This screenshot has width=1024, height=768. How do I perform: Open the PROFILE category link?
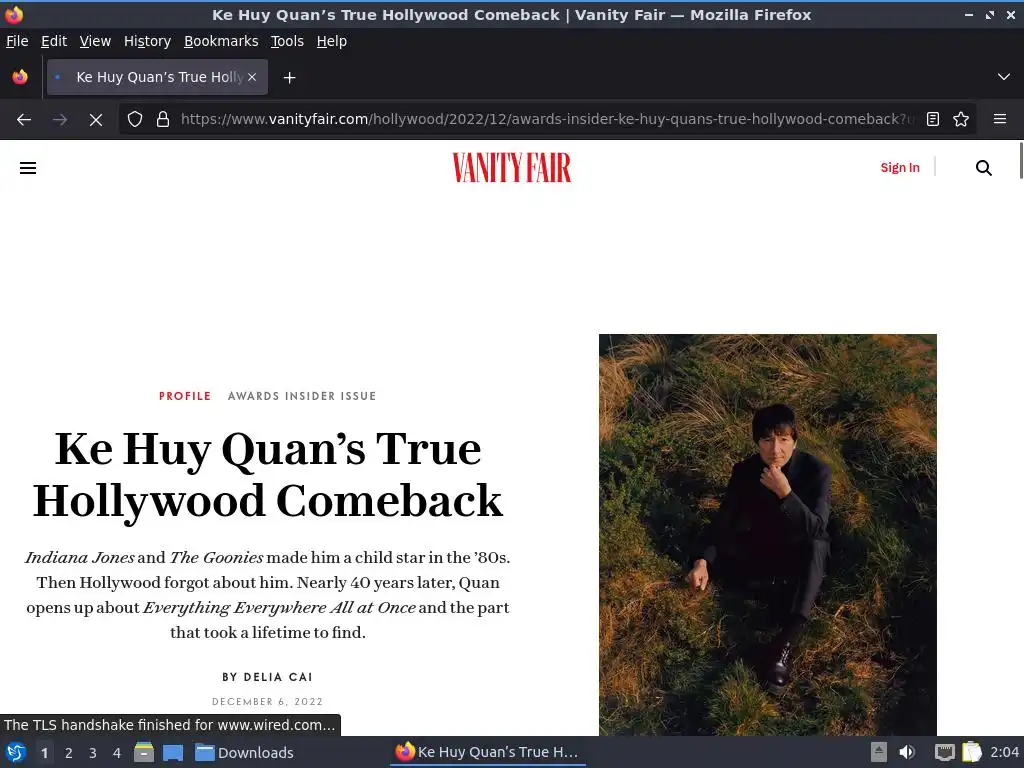(x=185, y=396)
